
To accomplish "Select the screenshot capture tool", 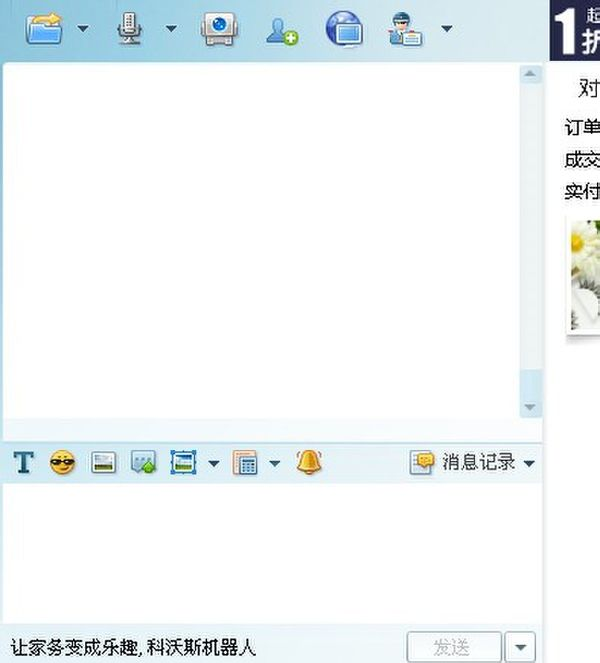I will [183, 463].
